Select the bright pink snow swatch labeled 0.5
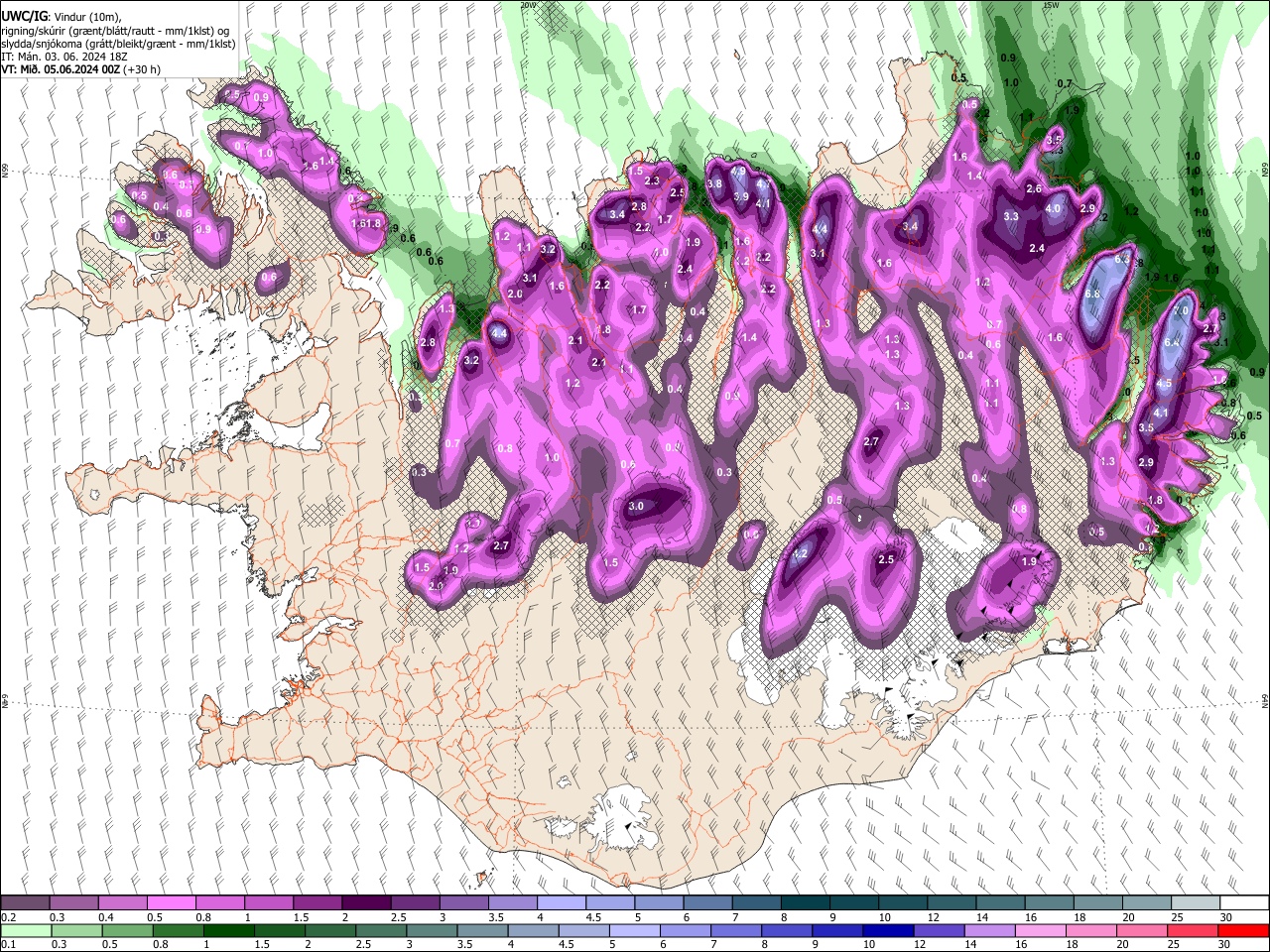 pyautogui.click(x=171, y=903)
